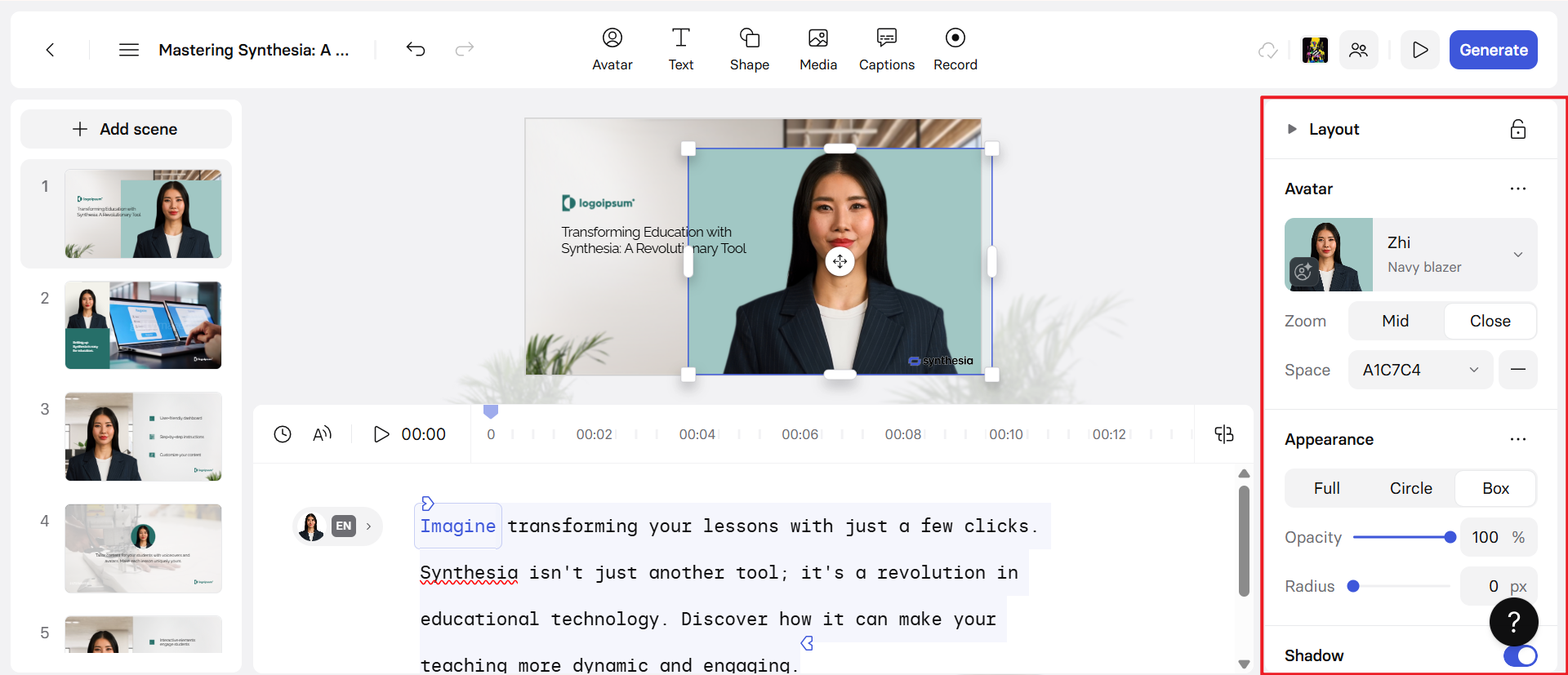This screenshot has width=1568, height=675.
Task: Open Appearance section more options
Action: [1518, 439]
